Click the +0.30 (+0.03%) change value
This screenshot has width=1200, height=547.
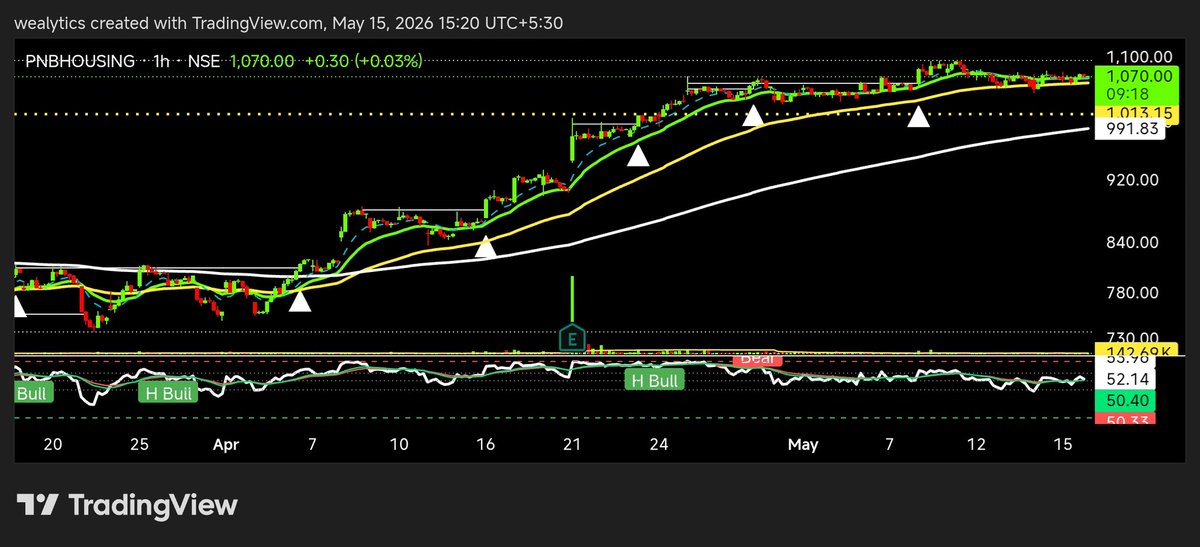click(x=363, y=61)
